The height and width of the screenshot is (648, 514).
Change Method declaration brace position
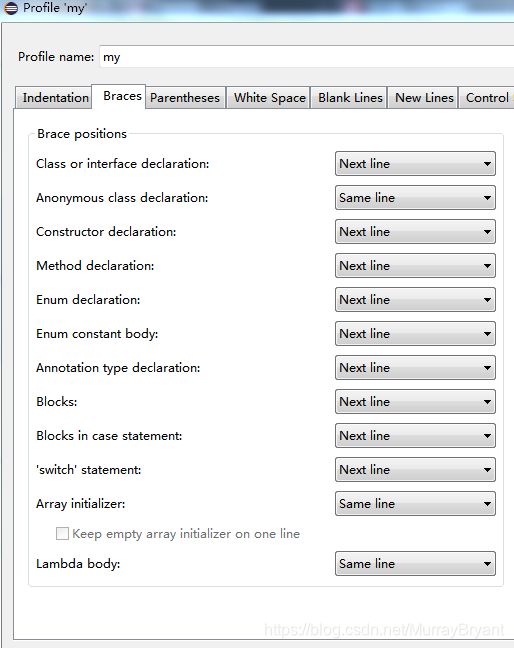(415, 265)
